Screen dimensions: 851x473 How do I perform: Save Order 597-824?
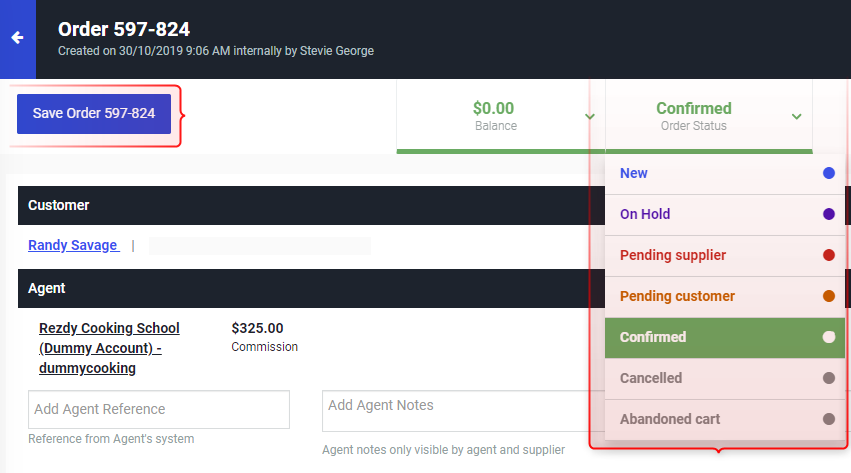(94, 114)
